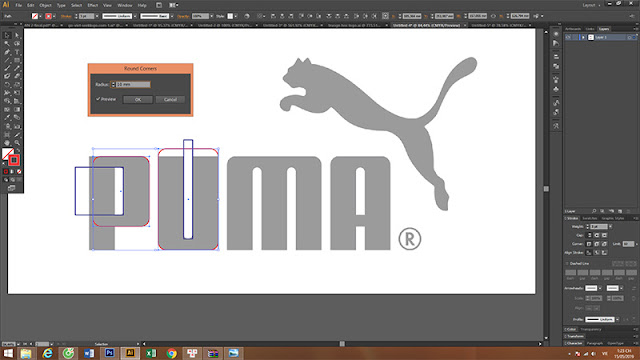Screen dimensions: 640x360
Task: Select the Type tool
Action: (17, 52)
